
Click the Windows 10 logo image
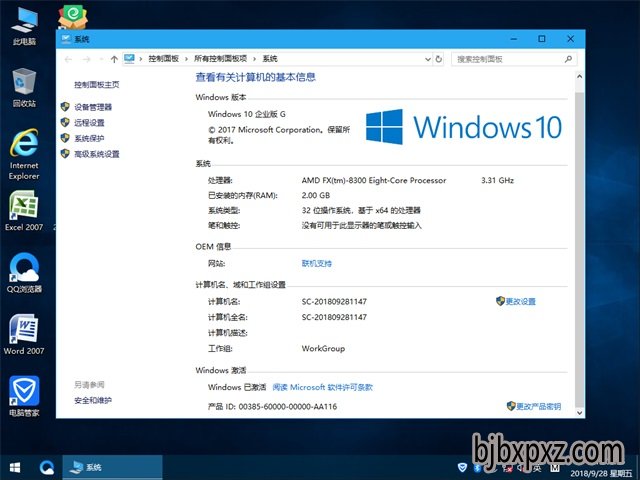coord(464,127)
